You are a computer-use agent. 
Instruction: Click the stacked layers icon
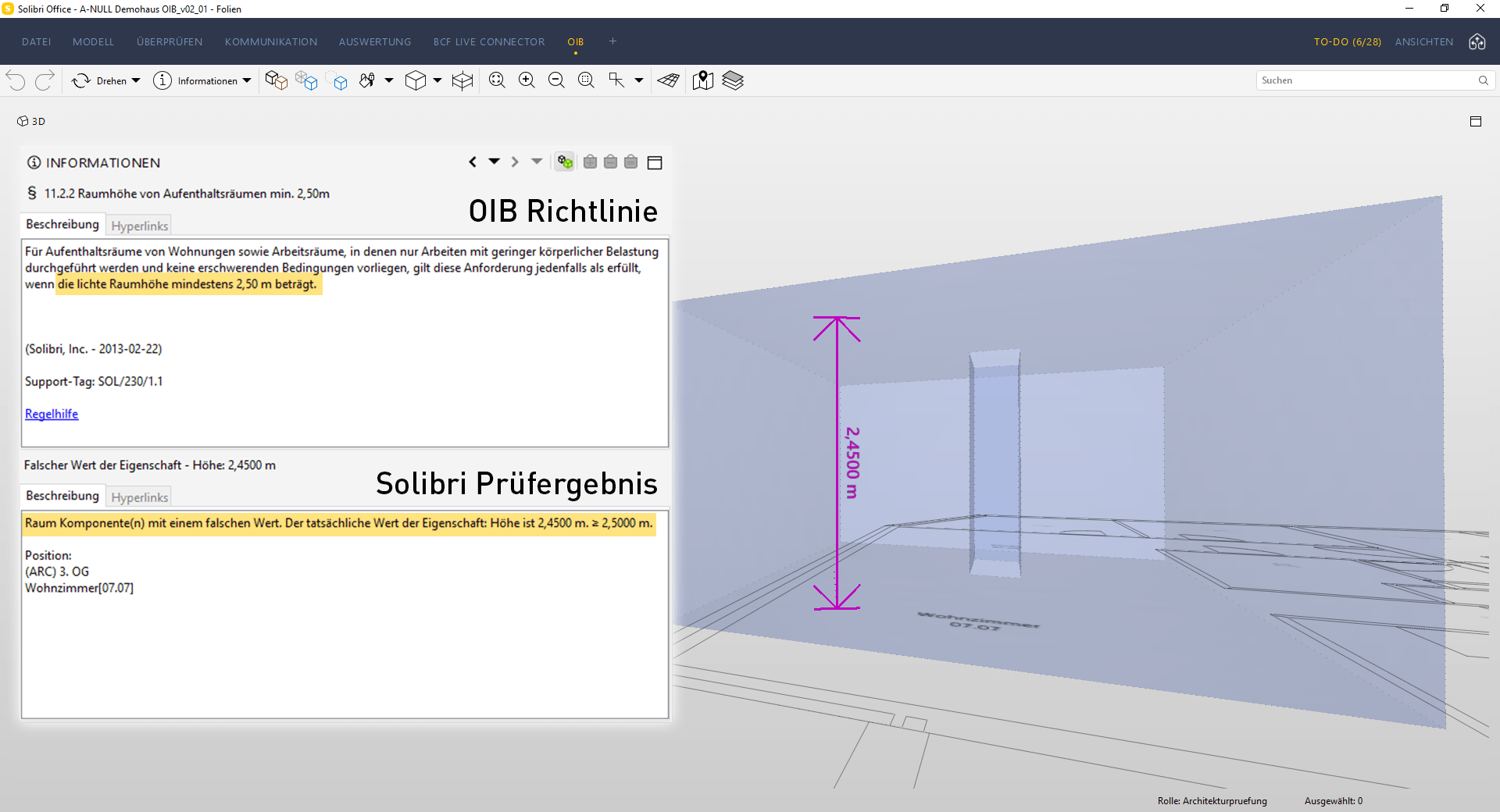pos(733,80)
